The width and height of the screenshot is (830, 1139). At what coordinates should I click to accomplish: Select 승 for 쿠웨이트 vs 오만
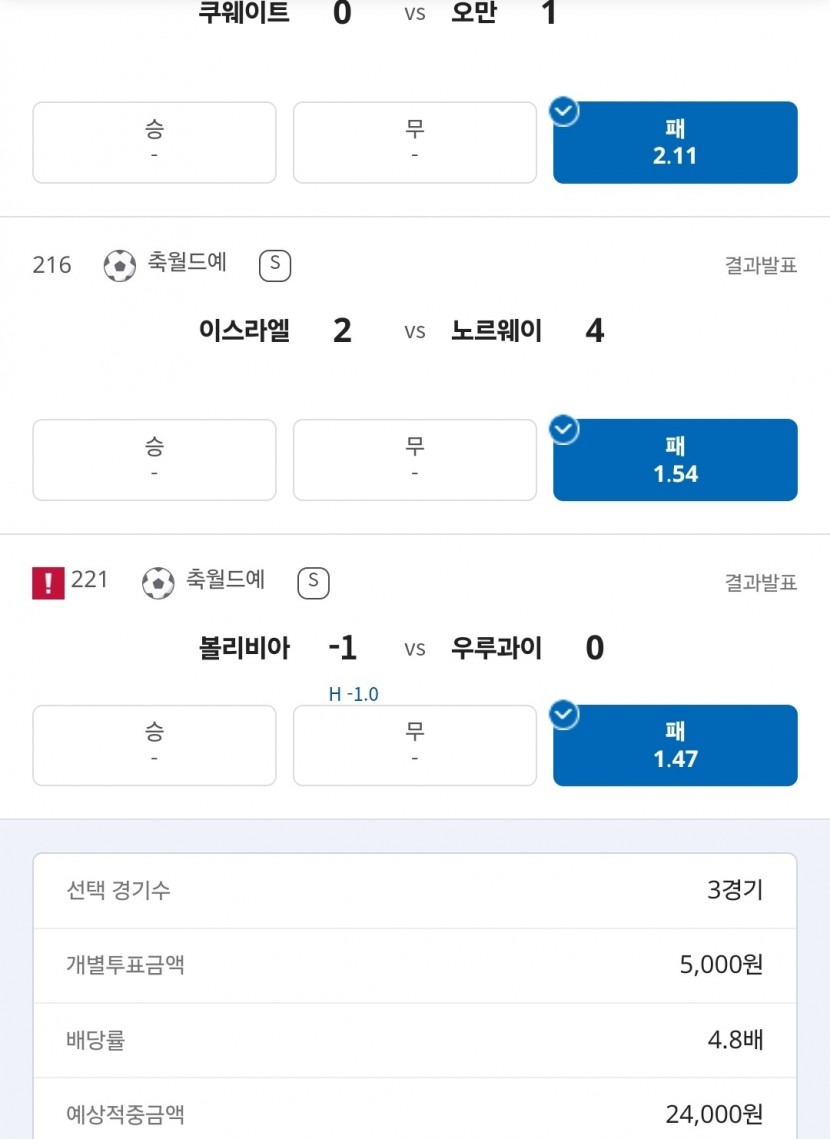click(x=154, y=142)
